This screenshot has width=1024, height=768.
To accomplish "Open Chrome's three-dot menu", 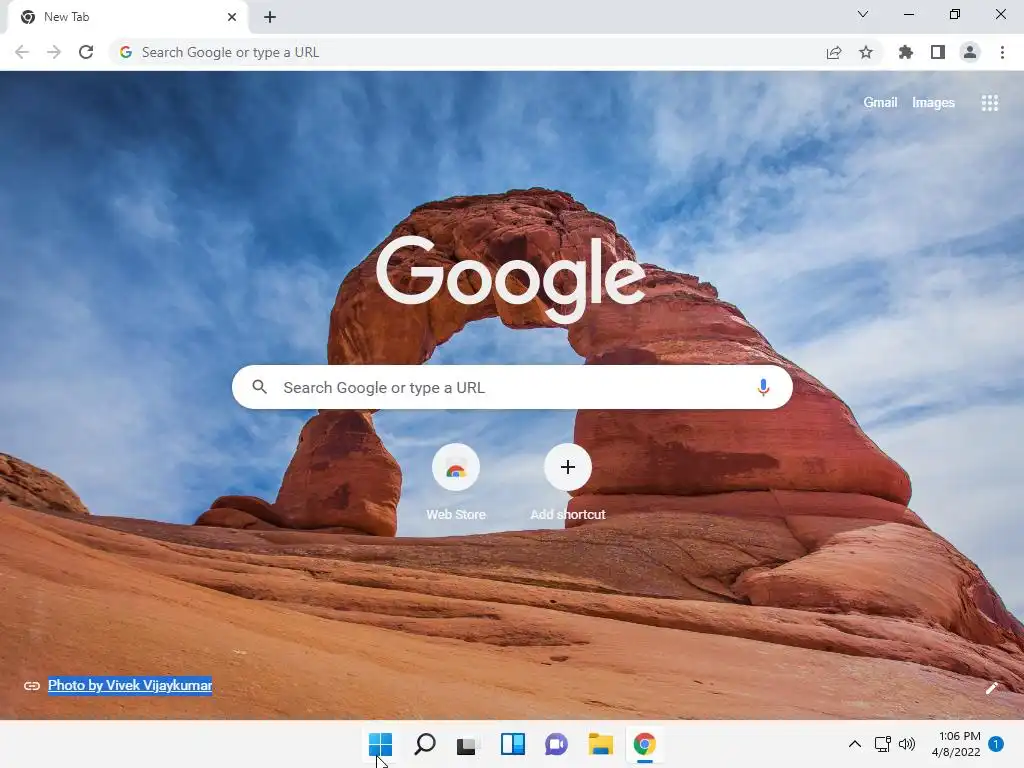I will click(x=1002, y=52).
